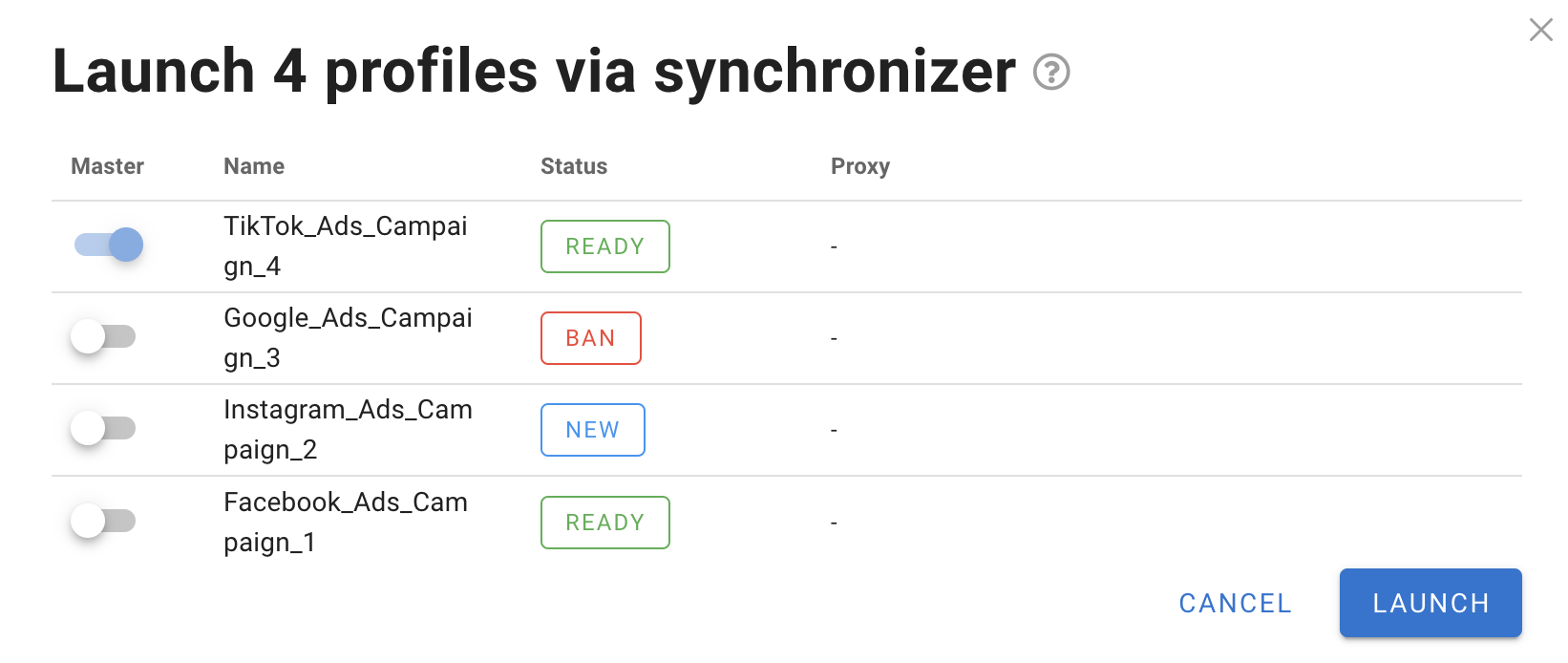Disable master toggle for TikTok_Ads_Campaign_4
1568x663 pixels.
coord(109,245)
